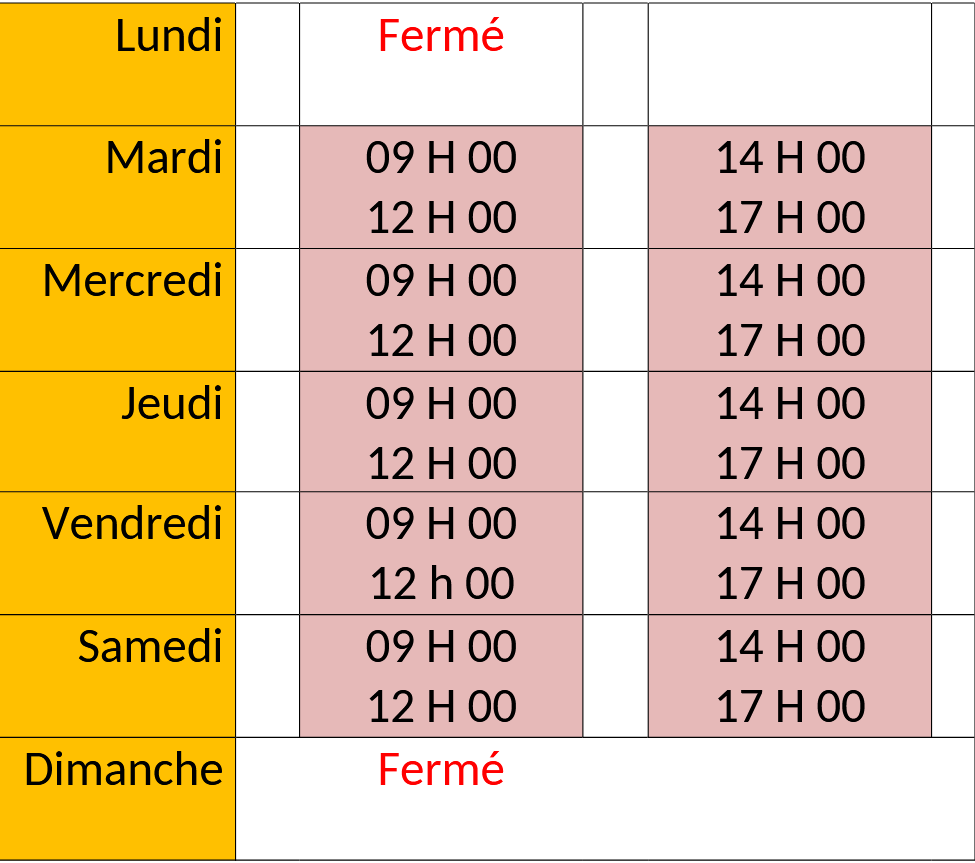Select Mercredi morning closing time 12 H 00
This screenshot has width=975, height=863.
pyautogui.click(x=441, y=341)
